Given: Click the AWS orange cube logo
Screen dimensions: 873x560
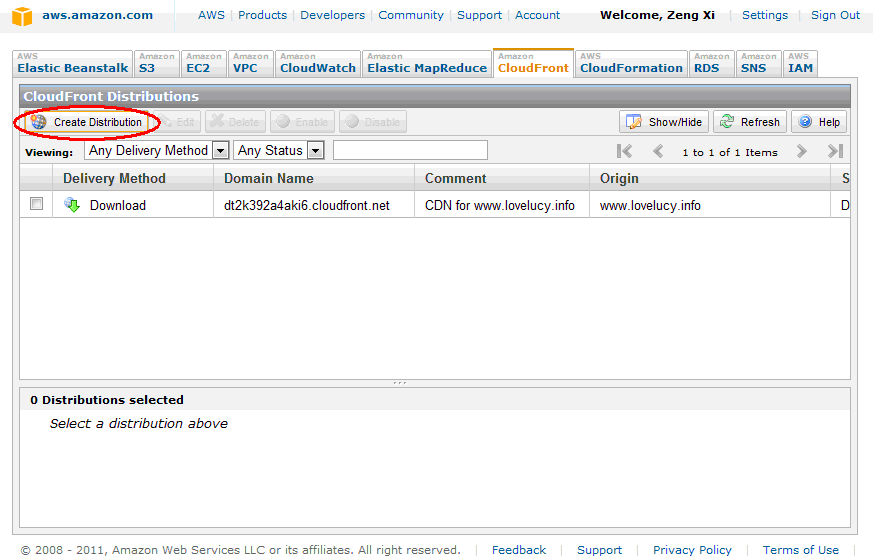Looking at the screenshot, I should coord(22,16).
